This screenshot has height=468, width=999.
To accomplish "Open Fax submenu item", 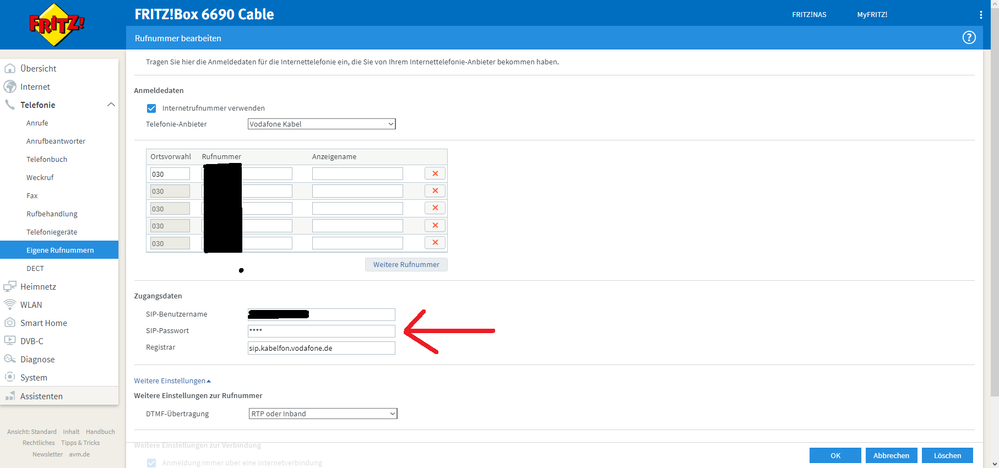I will pos(32,195).
